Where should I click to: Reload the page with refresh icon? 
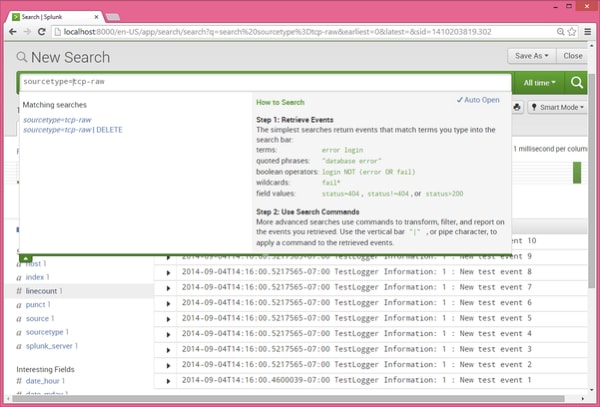[42, 32]
